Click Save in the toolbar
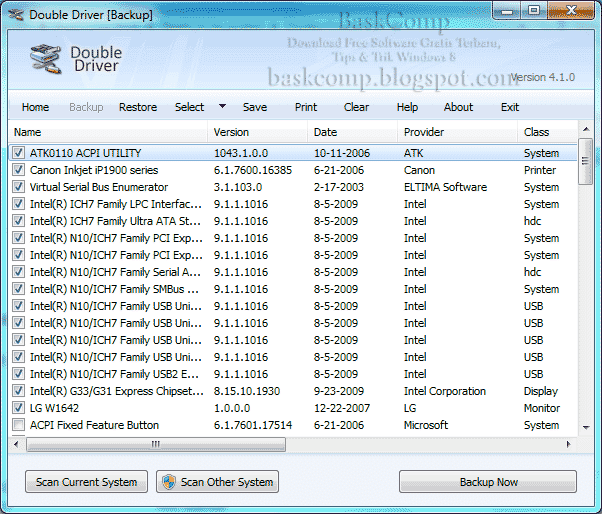The height and width of the screenshot is (514, 602). [255, 107]
